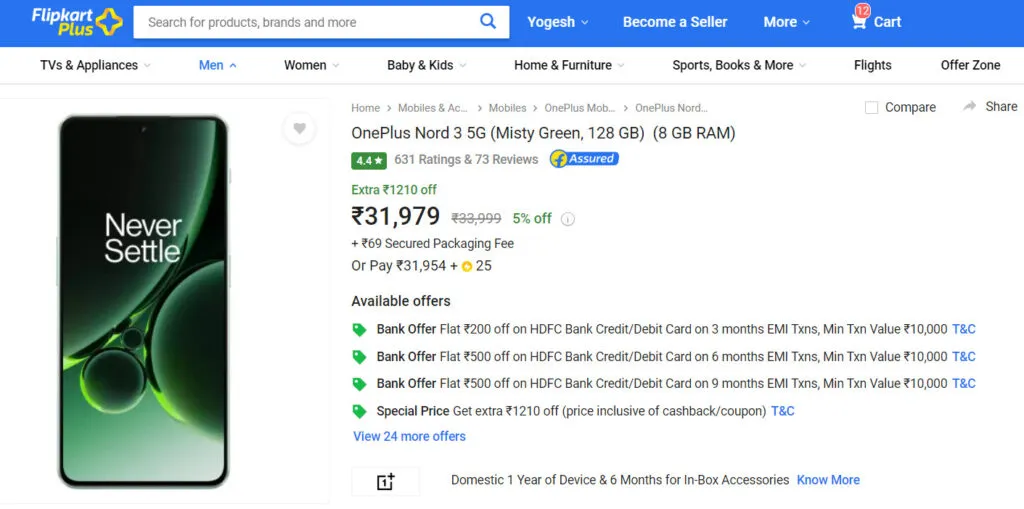
Task: Click Become a Seller
Action: pyautogui.click(x=675, y=22)
